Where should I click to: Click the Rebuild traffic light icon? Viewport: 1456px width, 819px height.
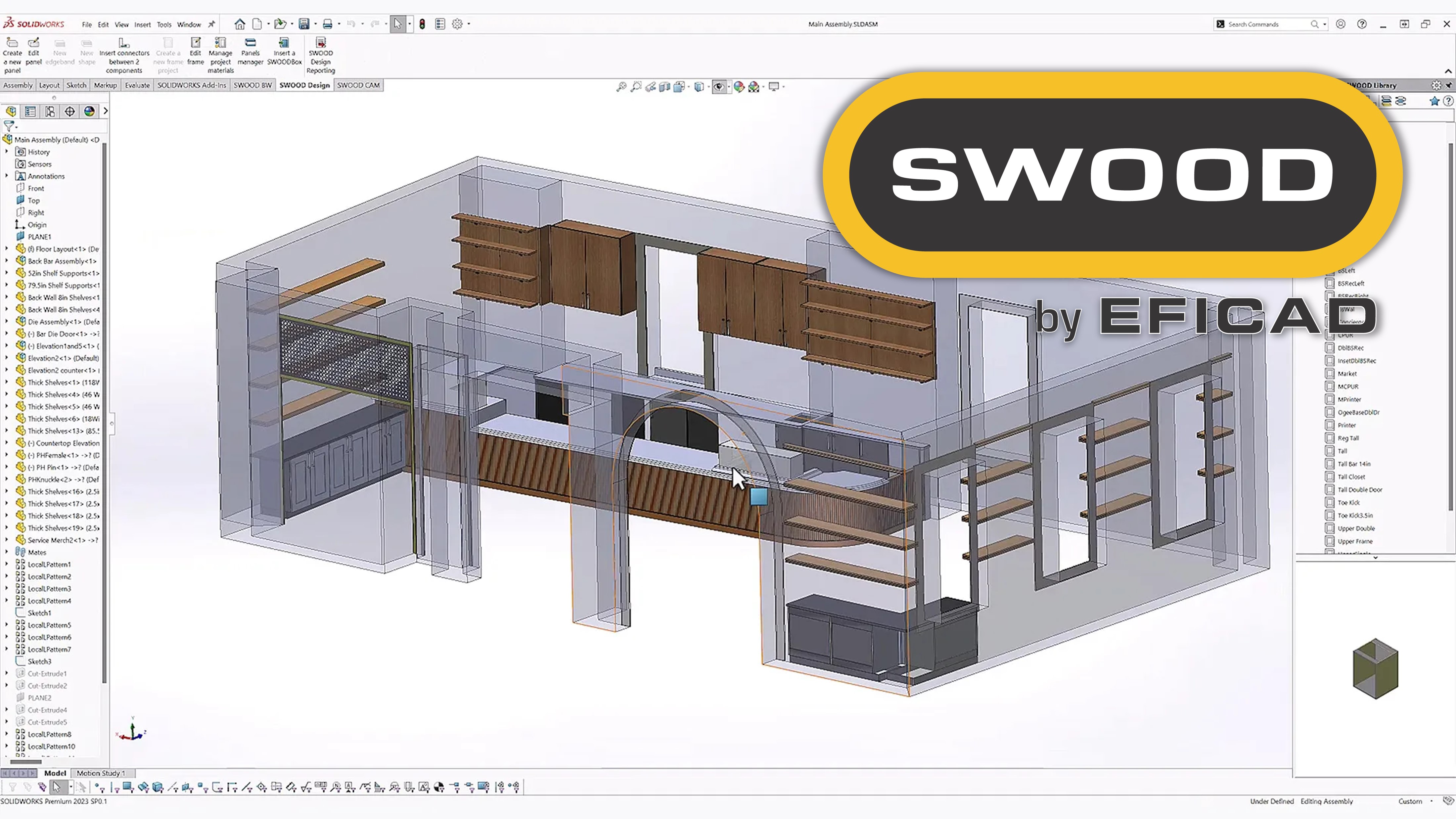pyautogui.click(x=422, y=24)
